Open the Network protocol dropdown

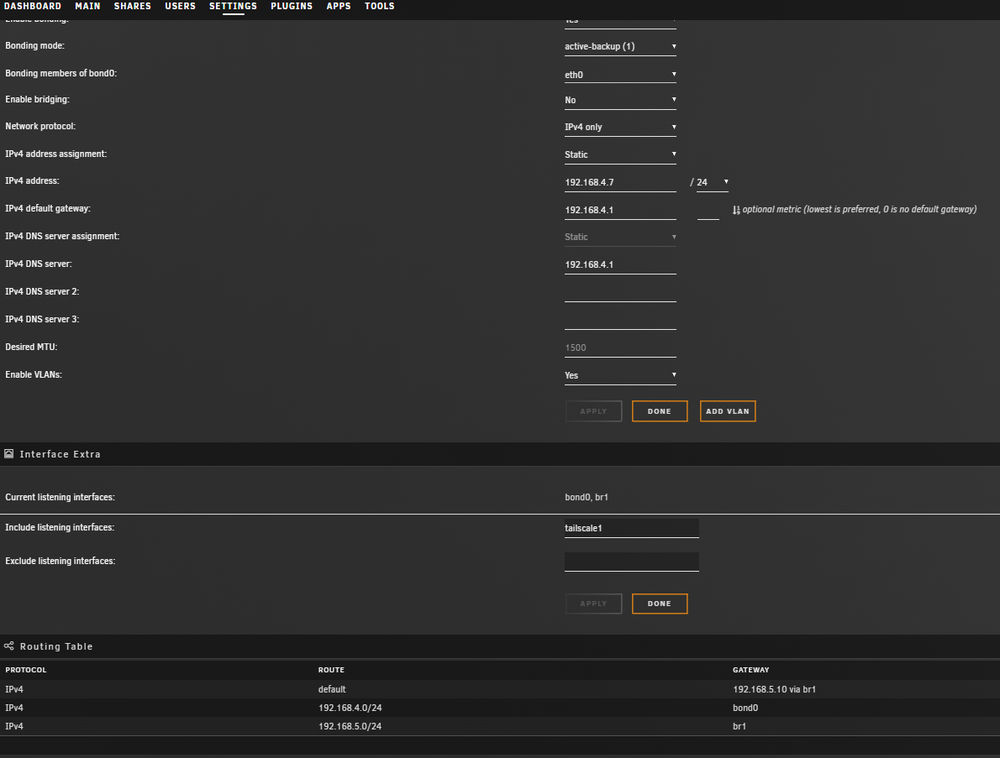tap(620, 127)
